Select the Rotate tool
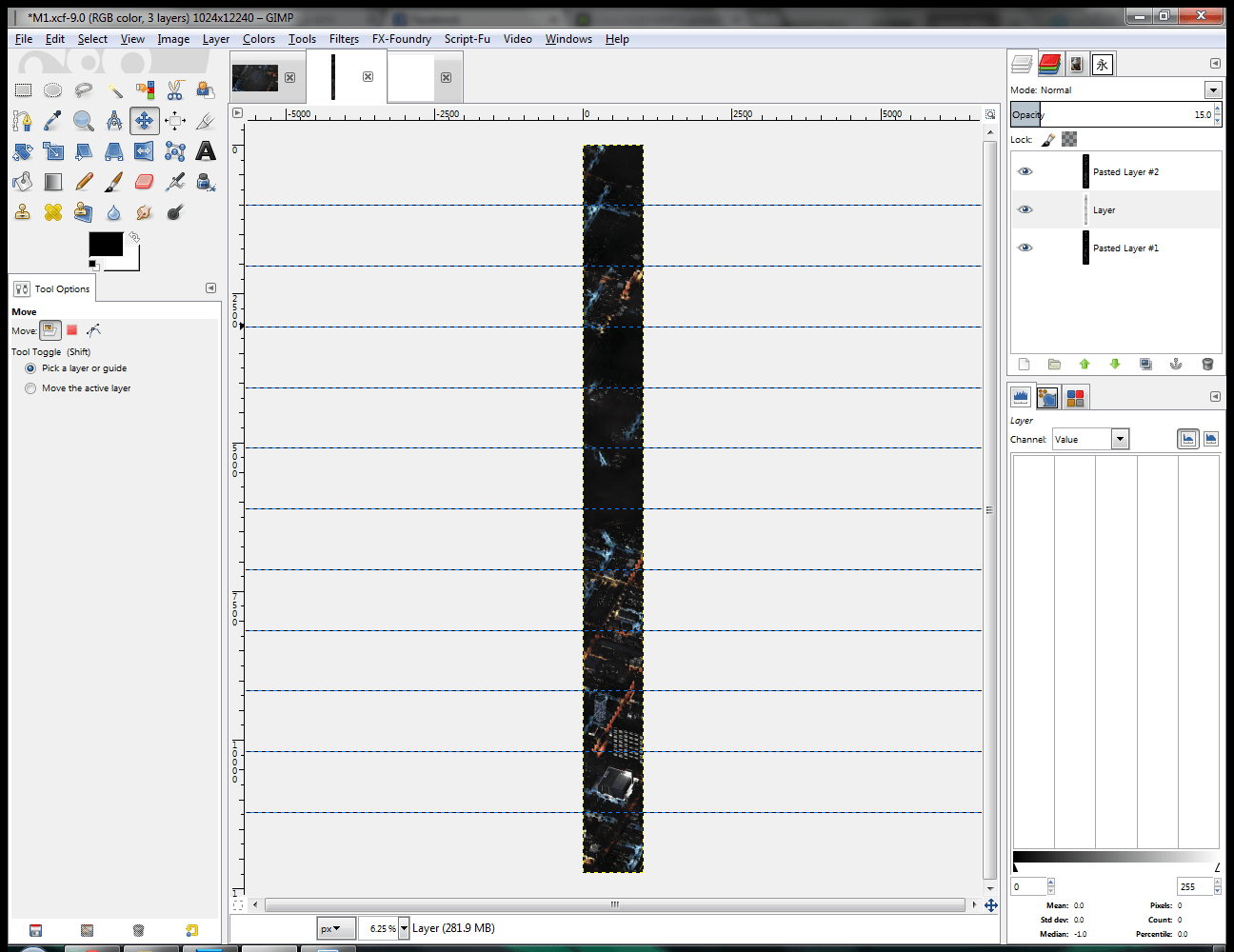This screenshot has width=1234, height=952. point(23,151)
